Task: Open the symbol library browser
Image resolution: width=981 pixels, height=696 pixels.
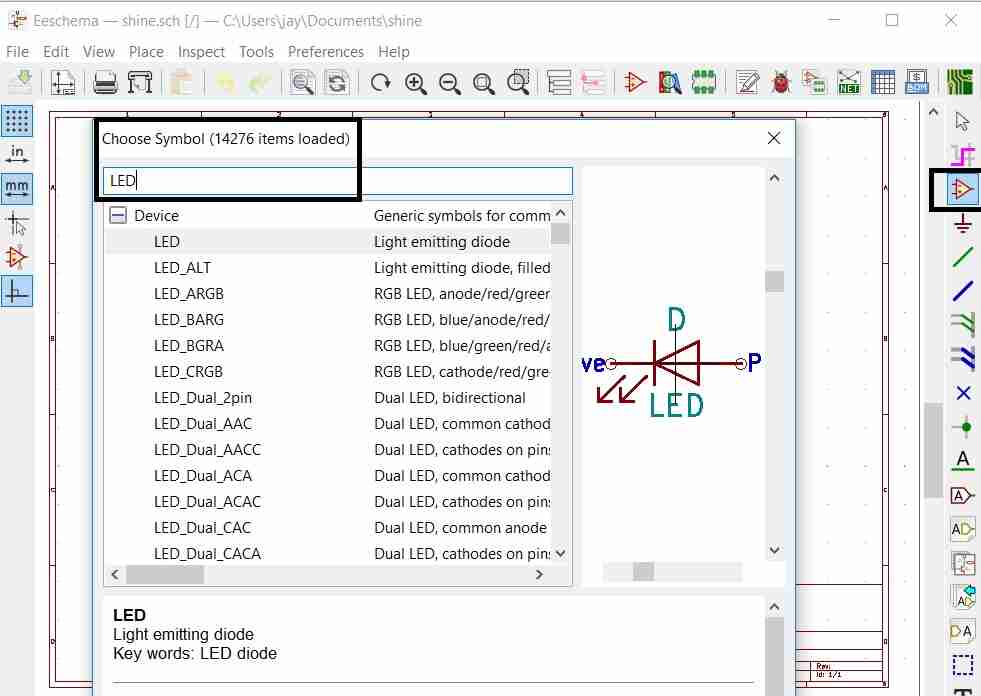Action: [669, 83]
